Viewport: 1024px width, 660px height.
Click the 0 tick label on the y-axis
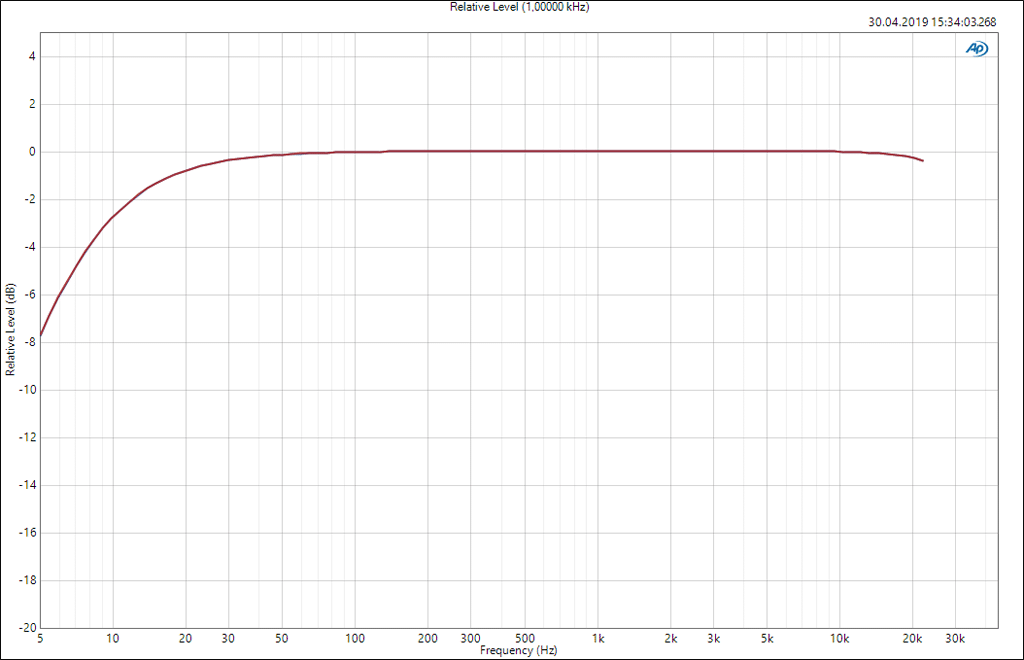32,152
